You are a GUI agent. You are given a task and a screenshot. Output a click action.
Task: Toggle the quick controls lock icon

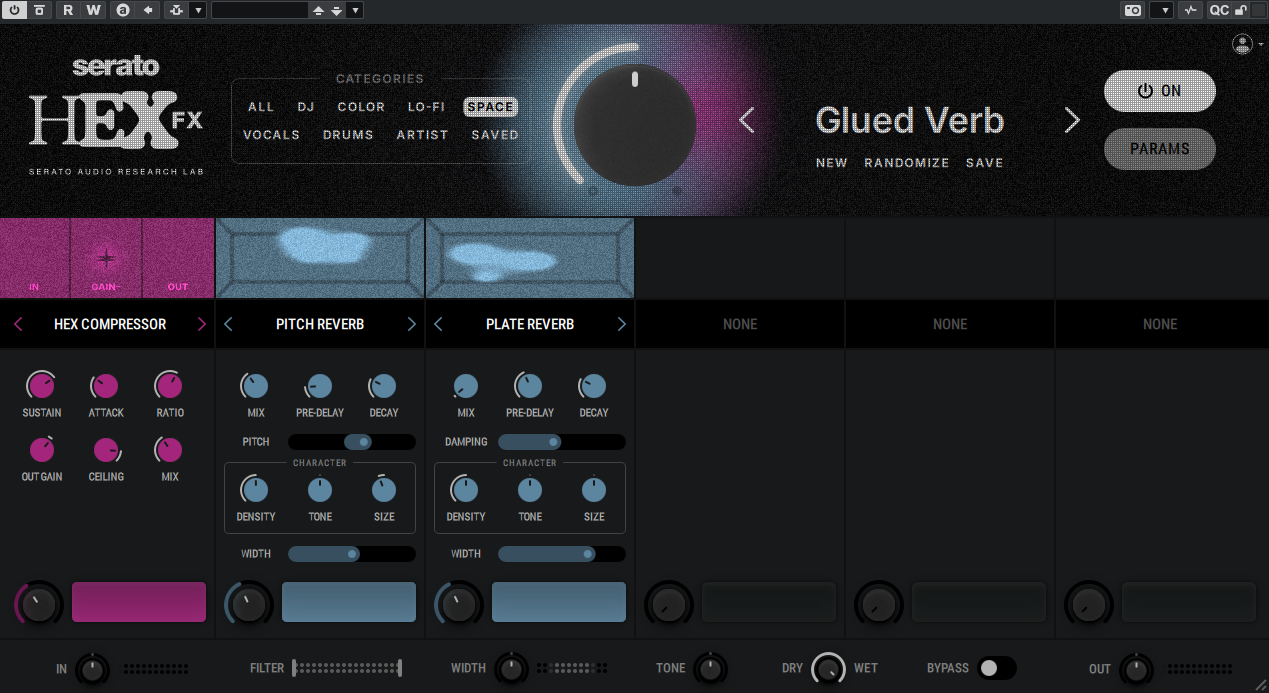pyautogui.click(x=1241, y=10)
